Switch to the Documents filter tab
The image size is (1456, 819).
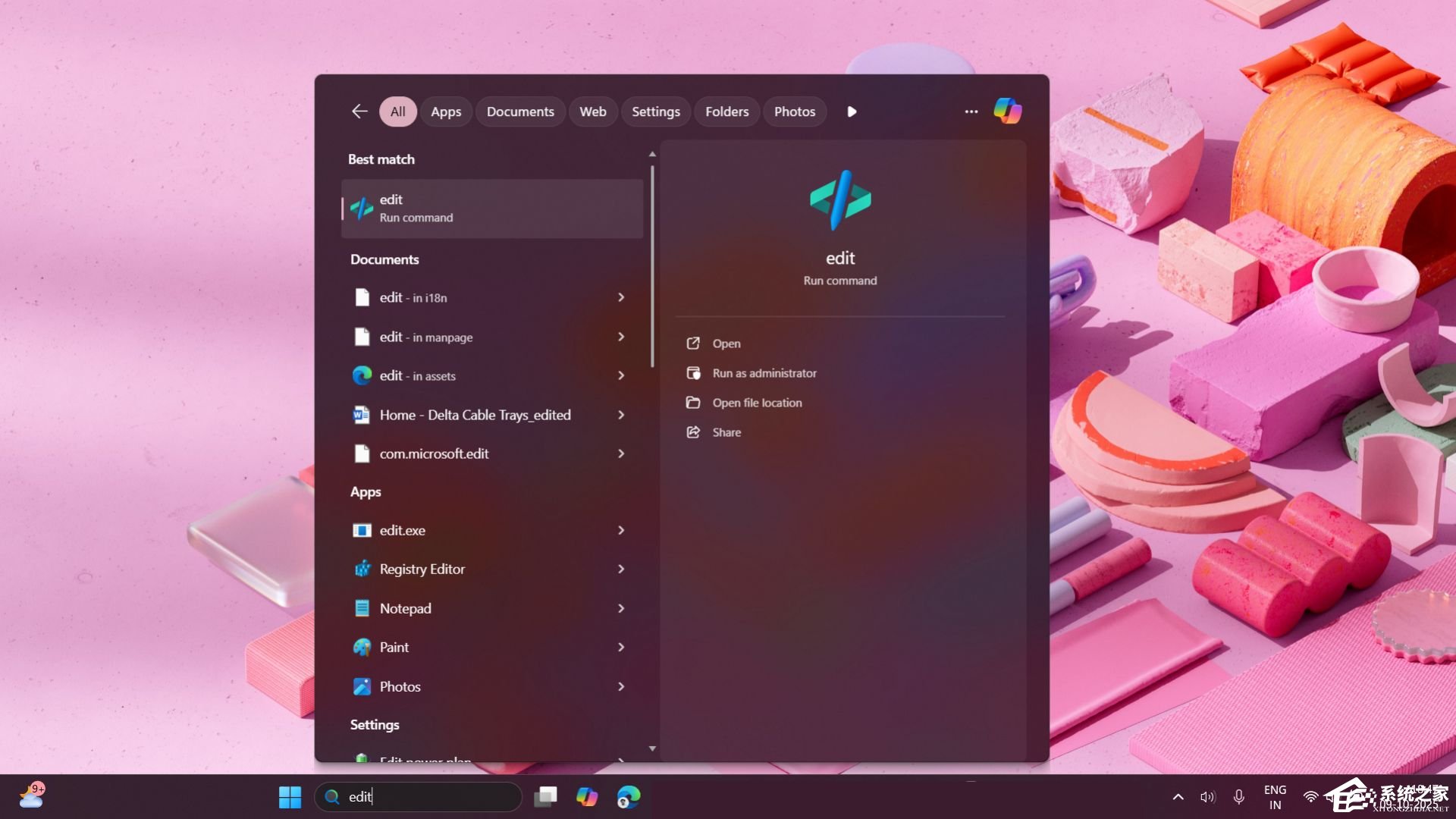click(519, 111)
